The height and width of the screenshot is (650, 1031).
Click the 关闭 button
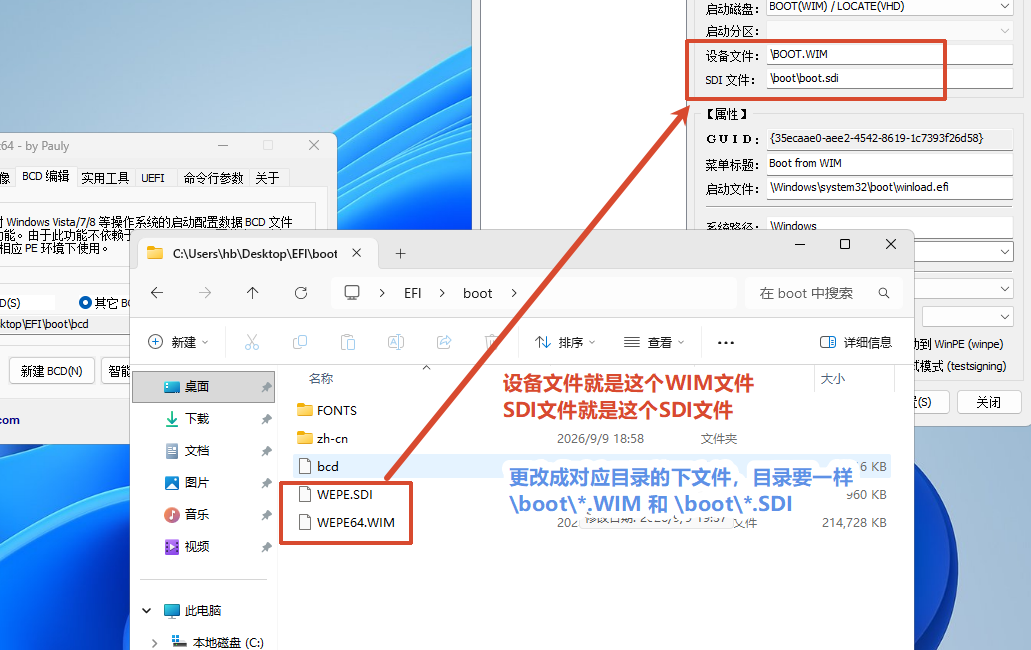(988, 402)
